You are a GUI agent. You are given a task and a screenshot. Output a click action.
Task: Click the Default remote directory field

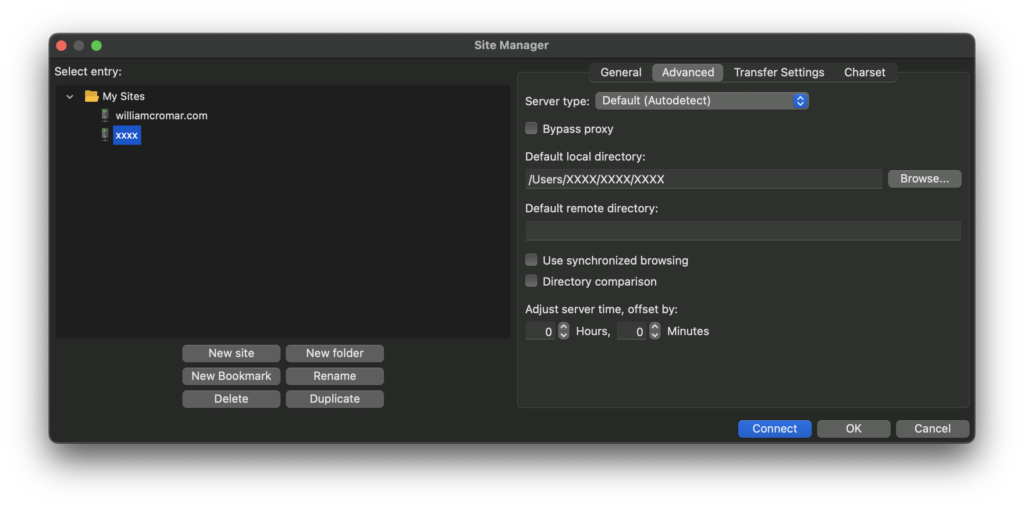coord(742,231)
